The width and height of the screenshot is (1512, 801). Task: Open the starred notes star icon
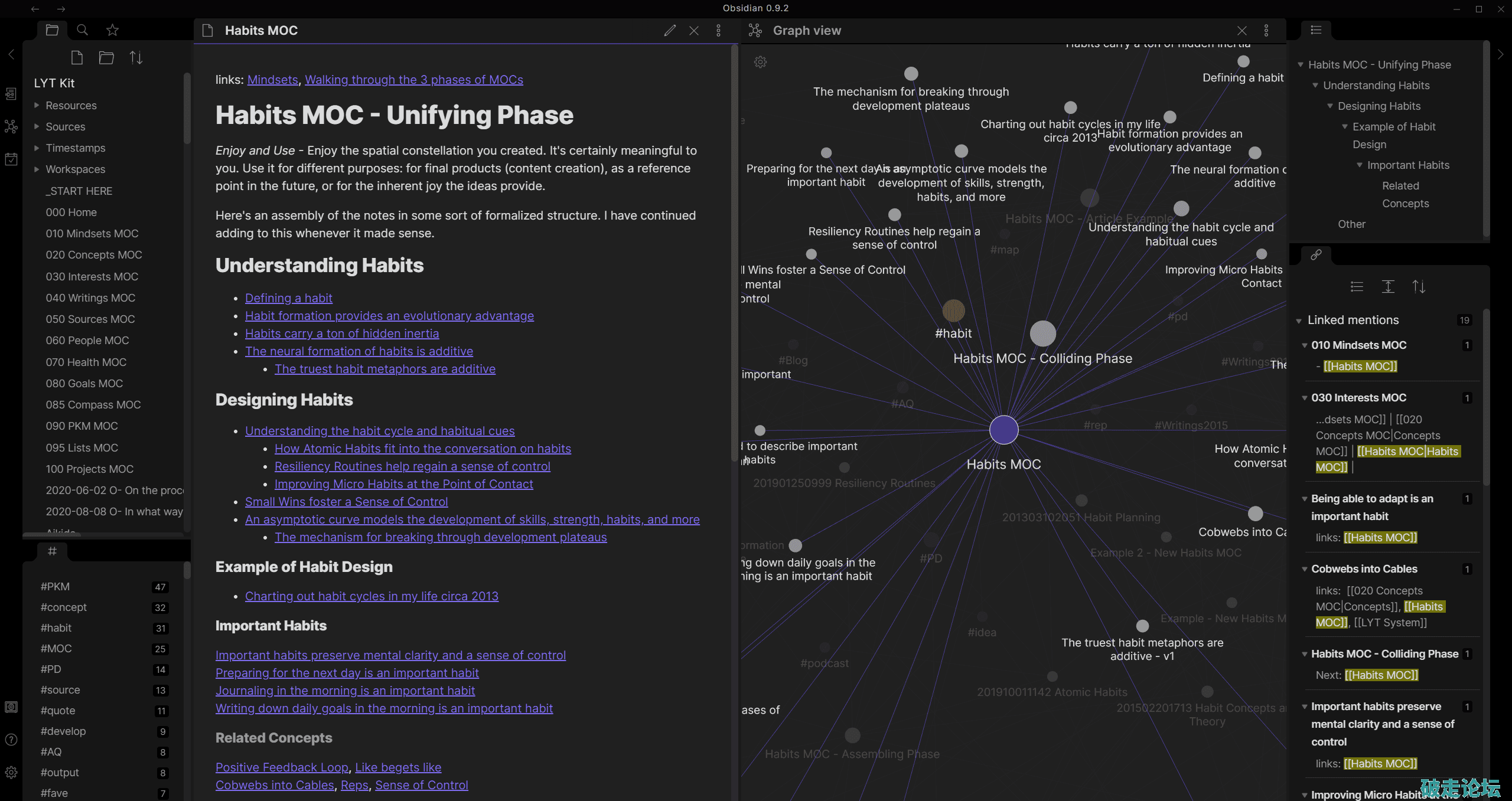pos(112,30)
